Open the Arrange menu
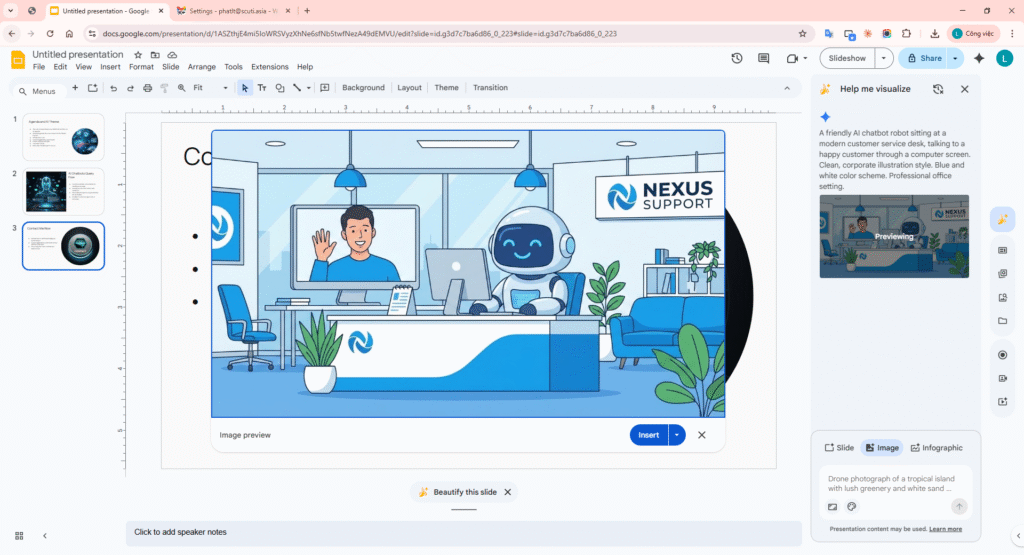1024x555 pixels. 201,67
